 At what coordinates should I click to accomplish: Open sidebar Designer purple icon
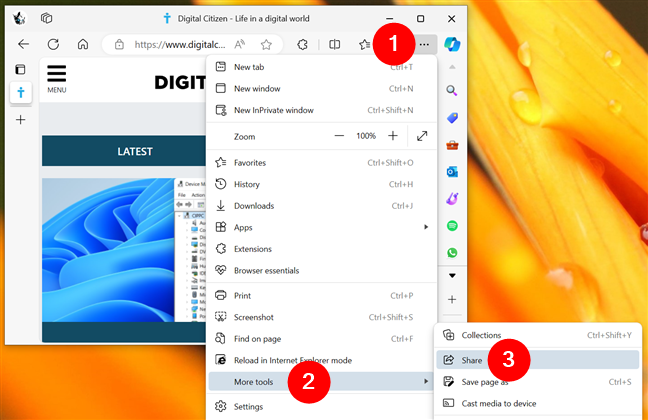(x=452, y=199)
